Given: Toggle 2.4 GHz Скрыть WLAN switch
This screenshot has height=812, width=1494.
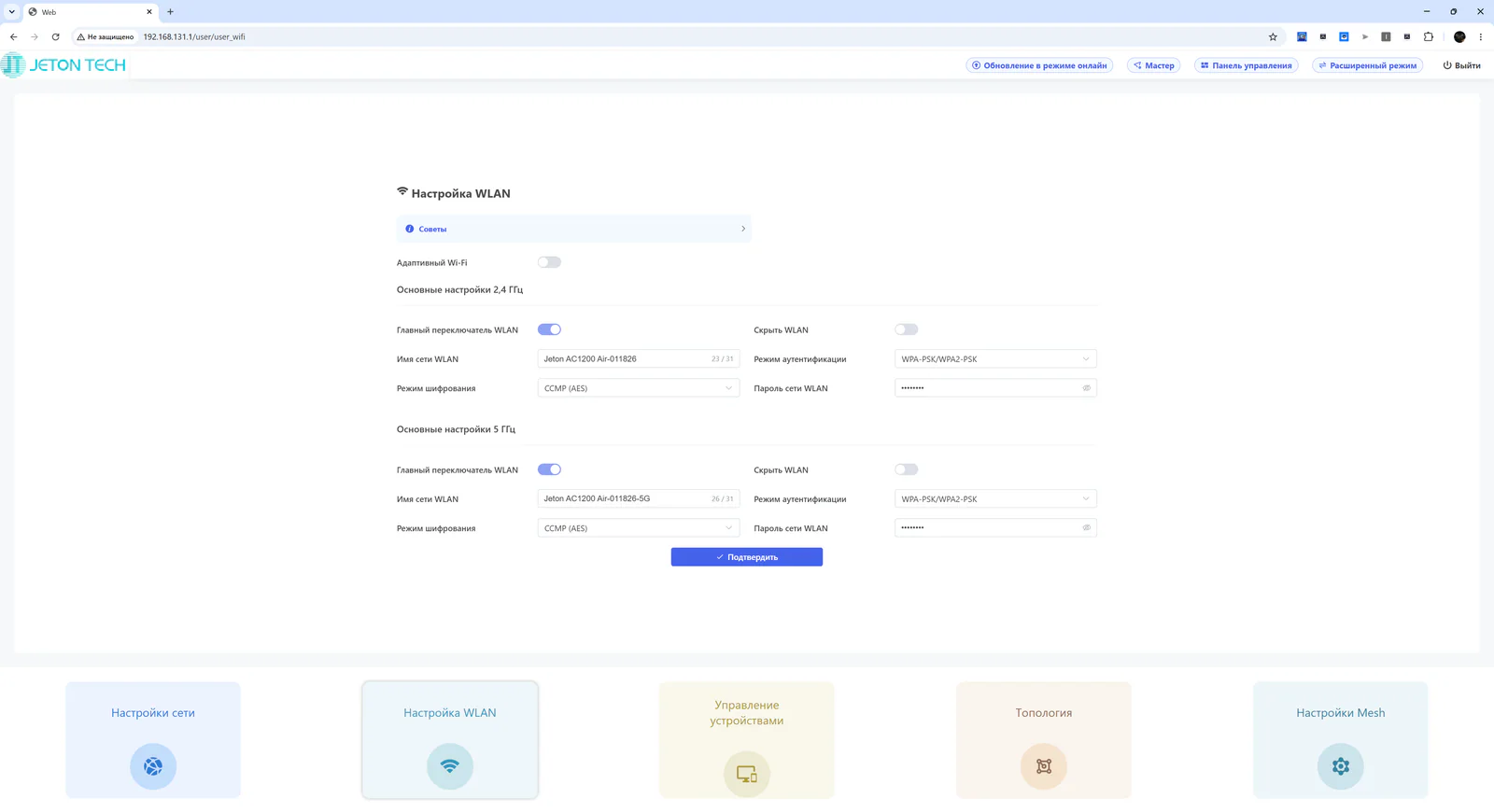Looking at the screenshot, I should point(906,329).
